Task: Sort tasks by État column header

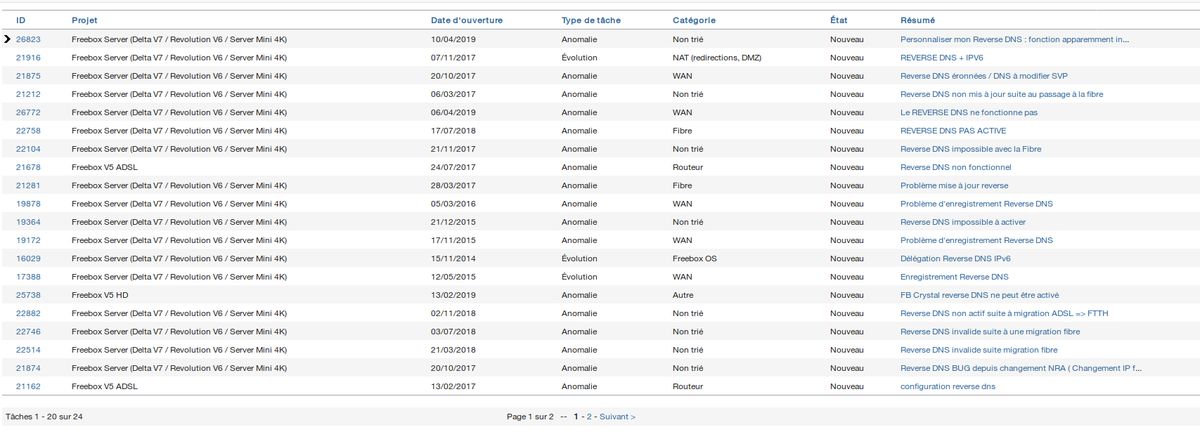Action: 839,20
